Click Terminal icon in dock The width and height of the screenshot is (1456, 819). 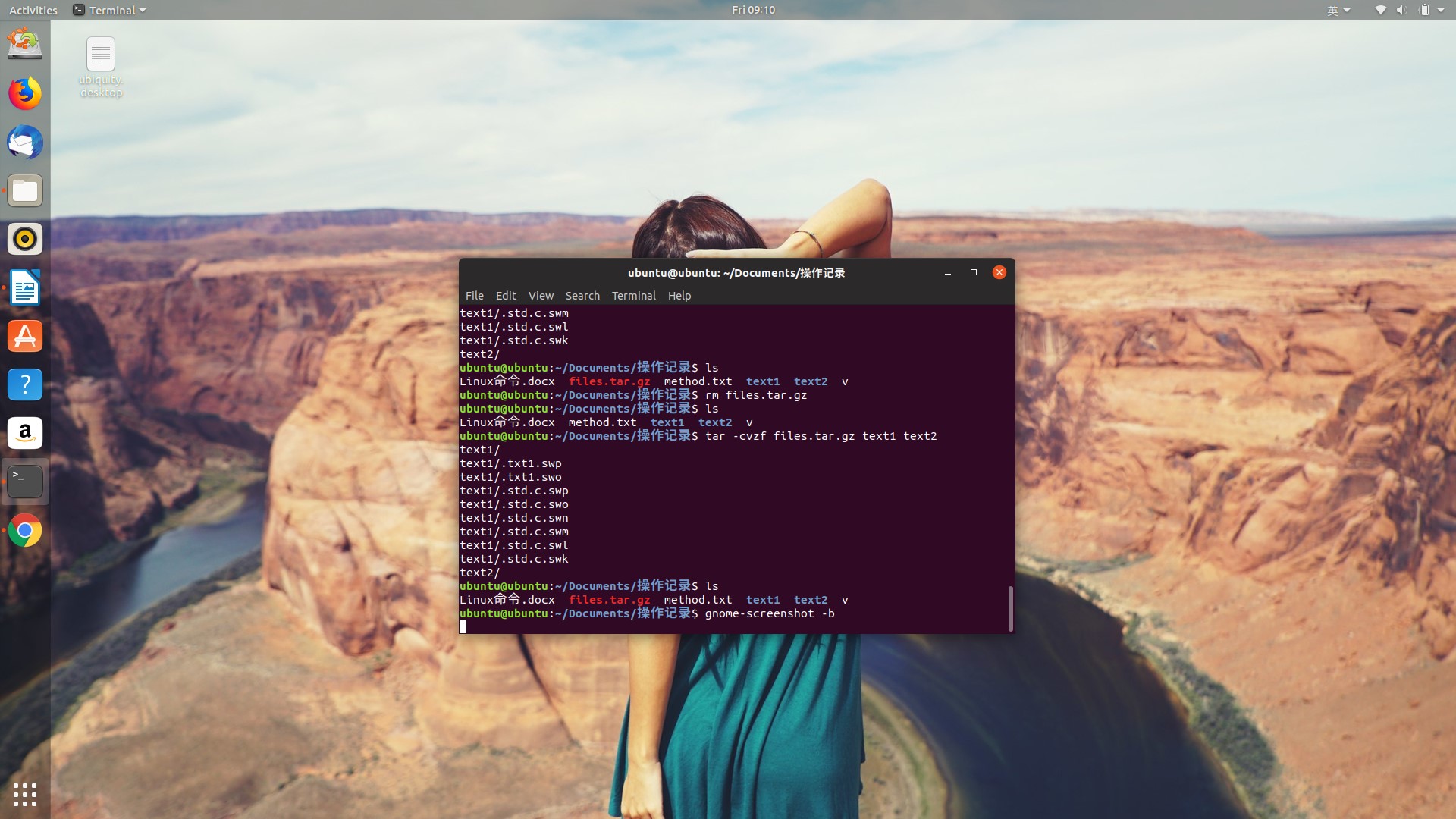point(25,482)
